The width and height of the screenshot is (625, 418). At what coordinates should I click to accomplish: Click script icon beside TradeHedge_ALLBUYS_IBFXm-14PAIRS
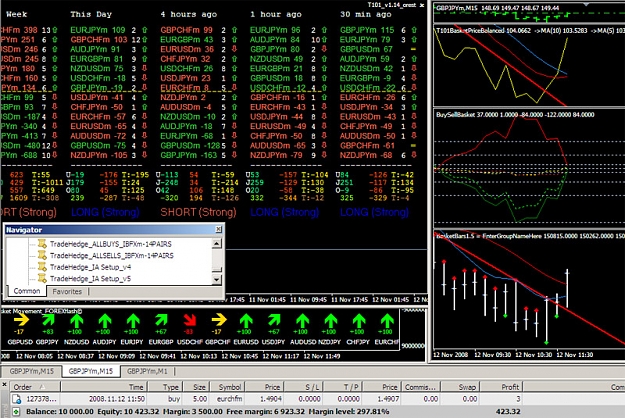(42, 243)
